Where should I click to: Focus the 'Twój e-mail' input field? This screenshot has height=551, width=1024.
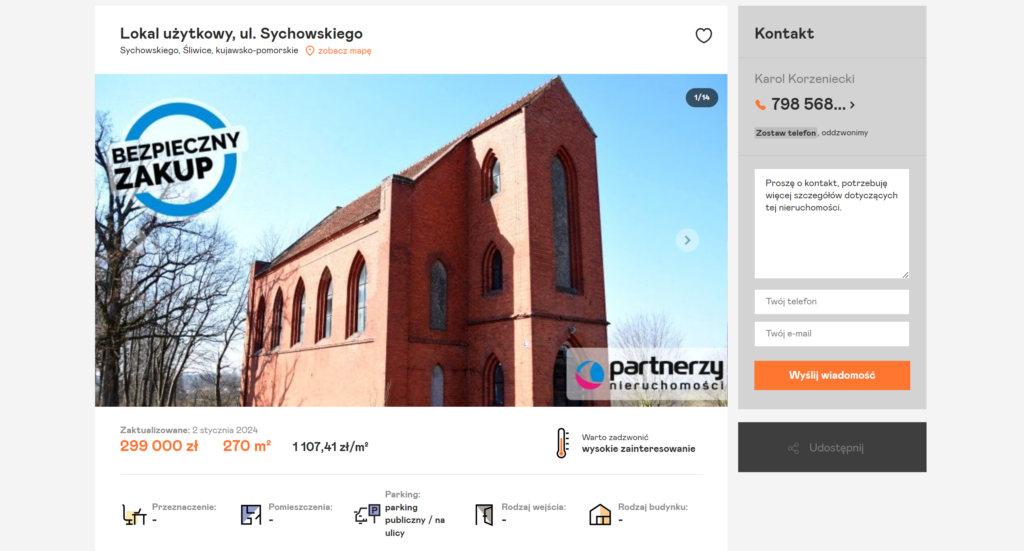tap(831, 334)
